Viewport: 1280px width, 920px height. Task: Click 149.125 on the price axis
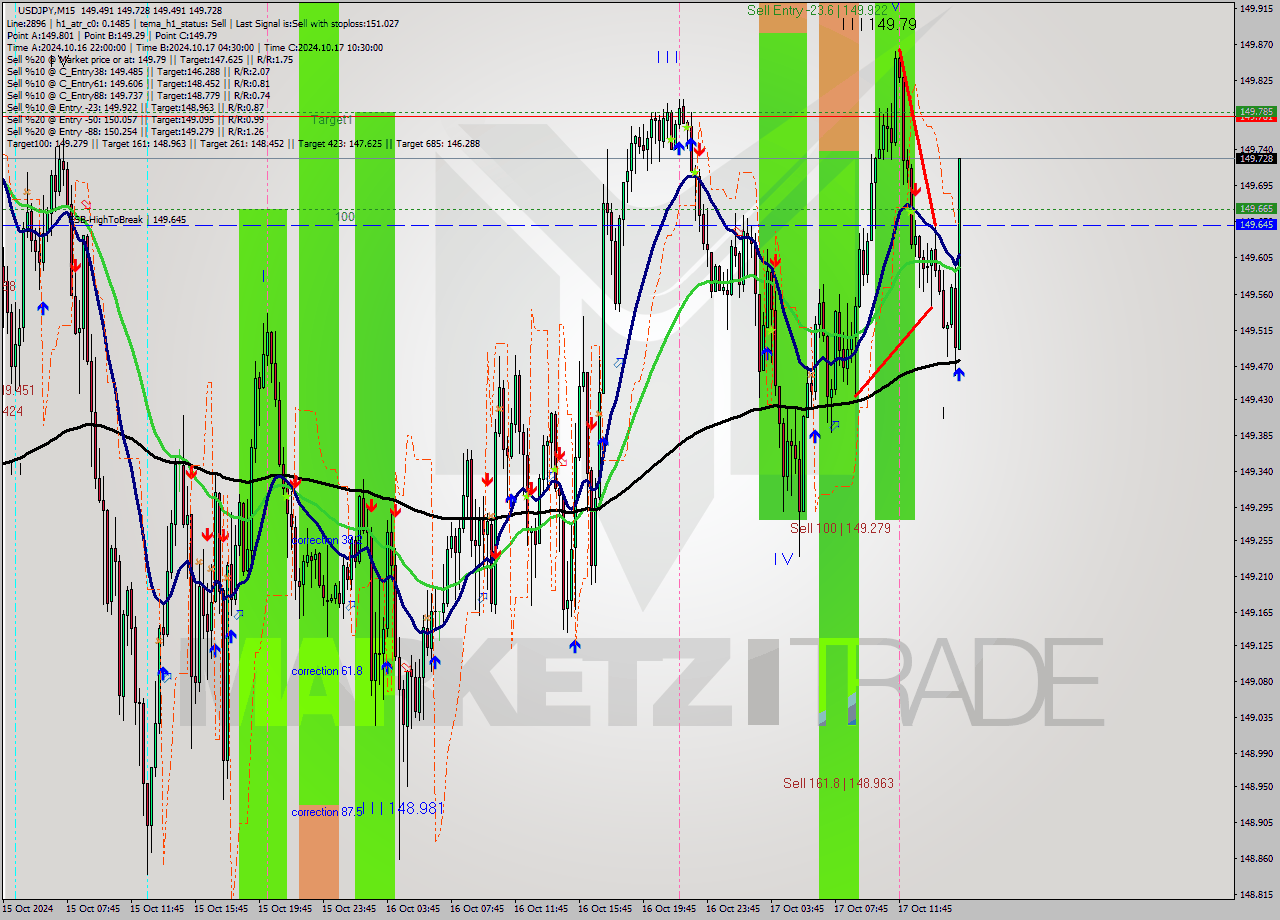point(1256,645)
